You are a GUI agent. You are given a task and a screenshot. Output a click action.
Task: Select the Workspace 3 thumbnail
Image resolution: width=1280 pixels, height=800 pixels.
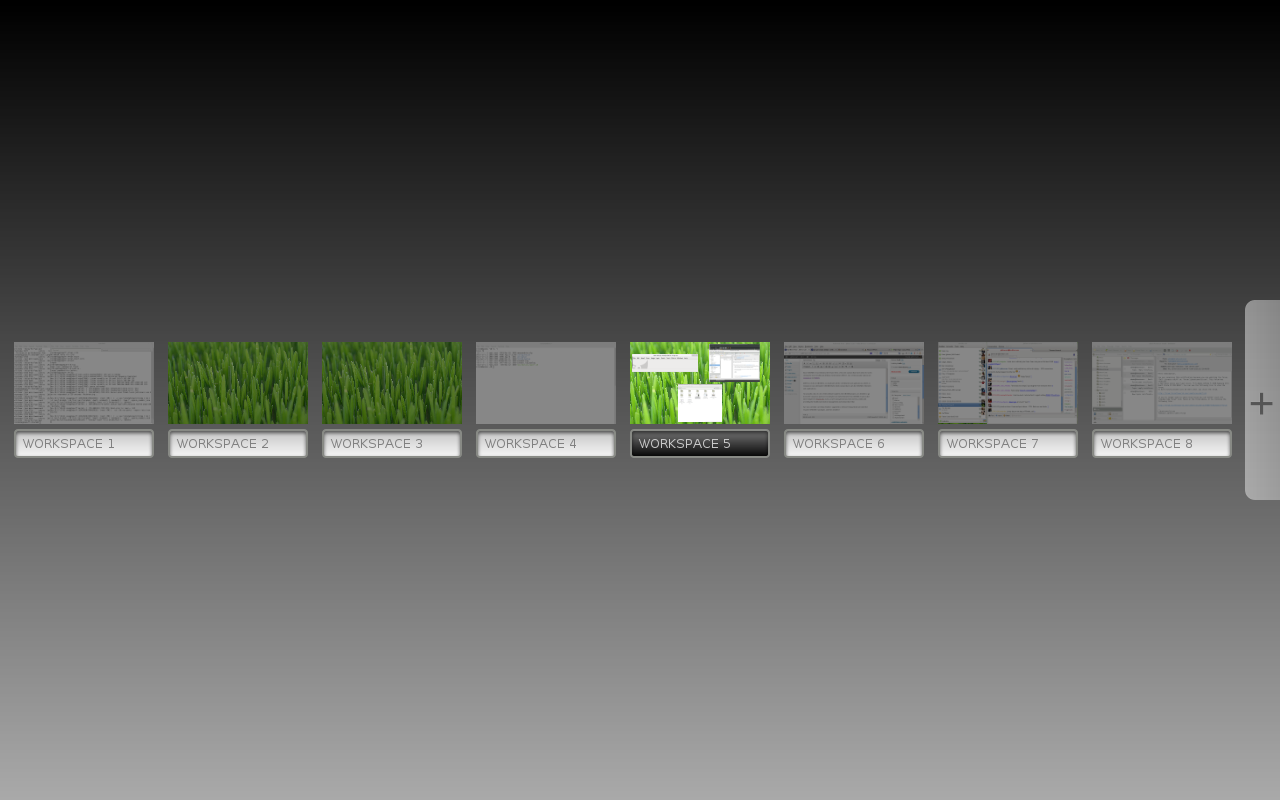[392, 383]
